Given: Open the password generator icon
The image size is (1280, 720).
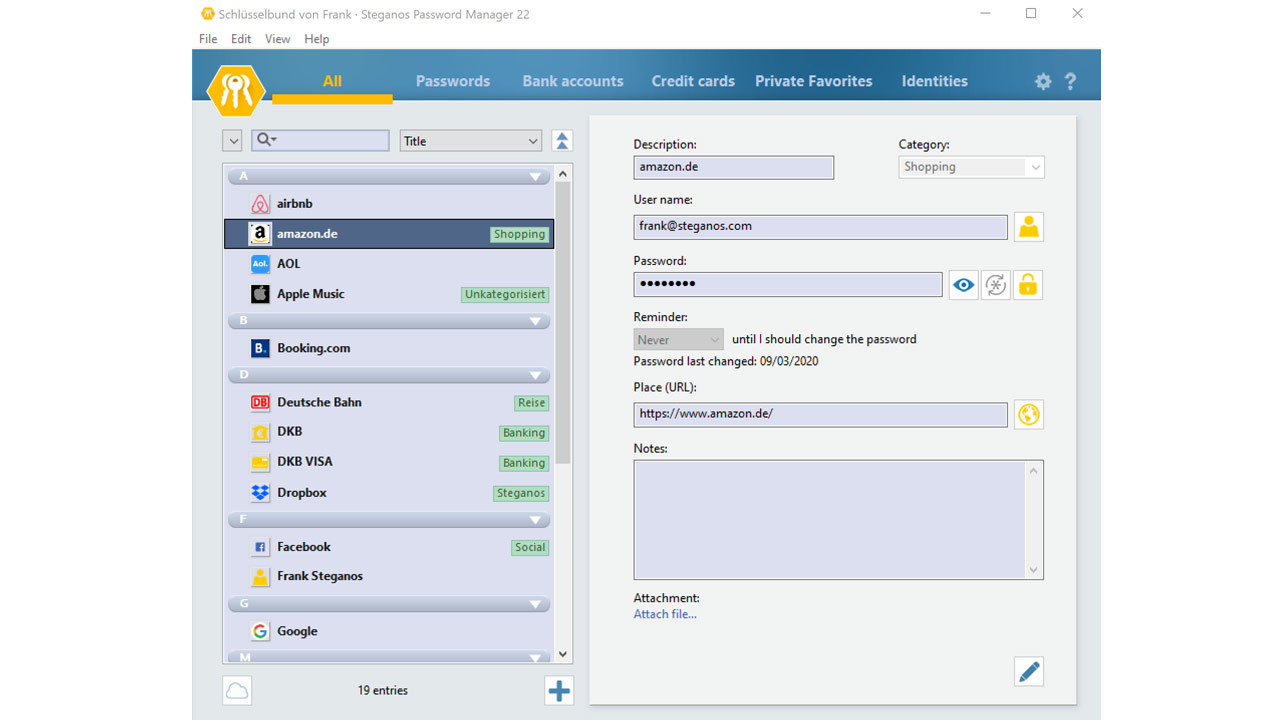Looking at the screenshot, I should click(x=996, y=285).
